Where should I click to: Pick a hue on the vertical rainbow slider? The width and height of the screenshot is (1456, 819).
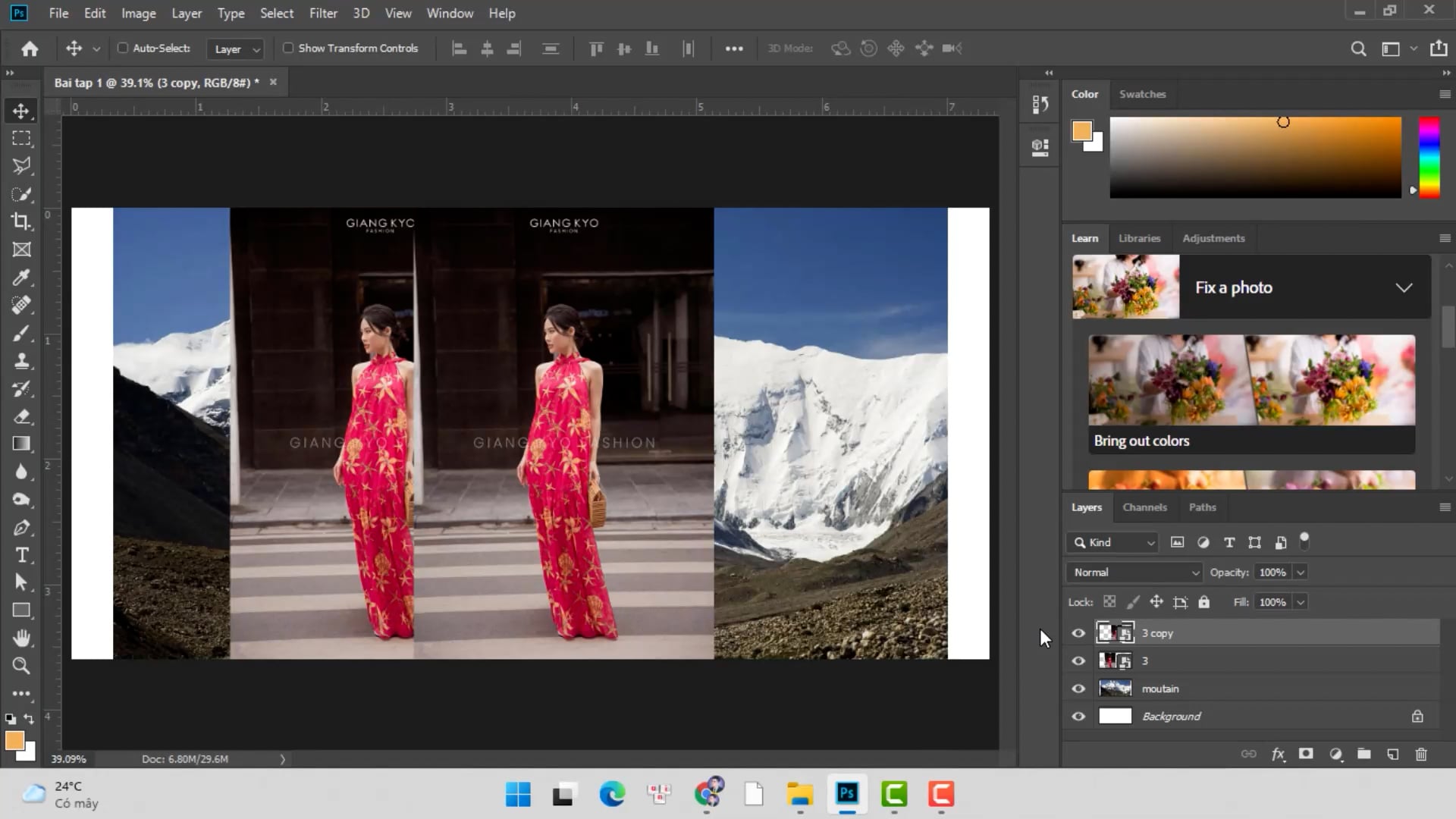coord(1429,157)
